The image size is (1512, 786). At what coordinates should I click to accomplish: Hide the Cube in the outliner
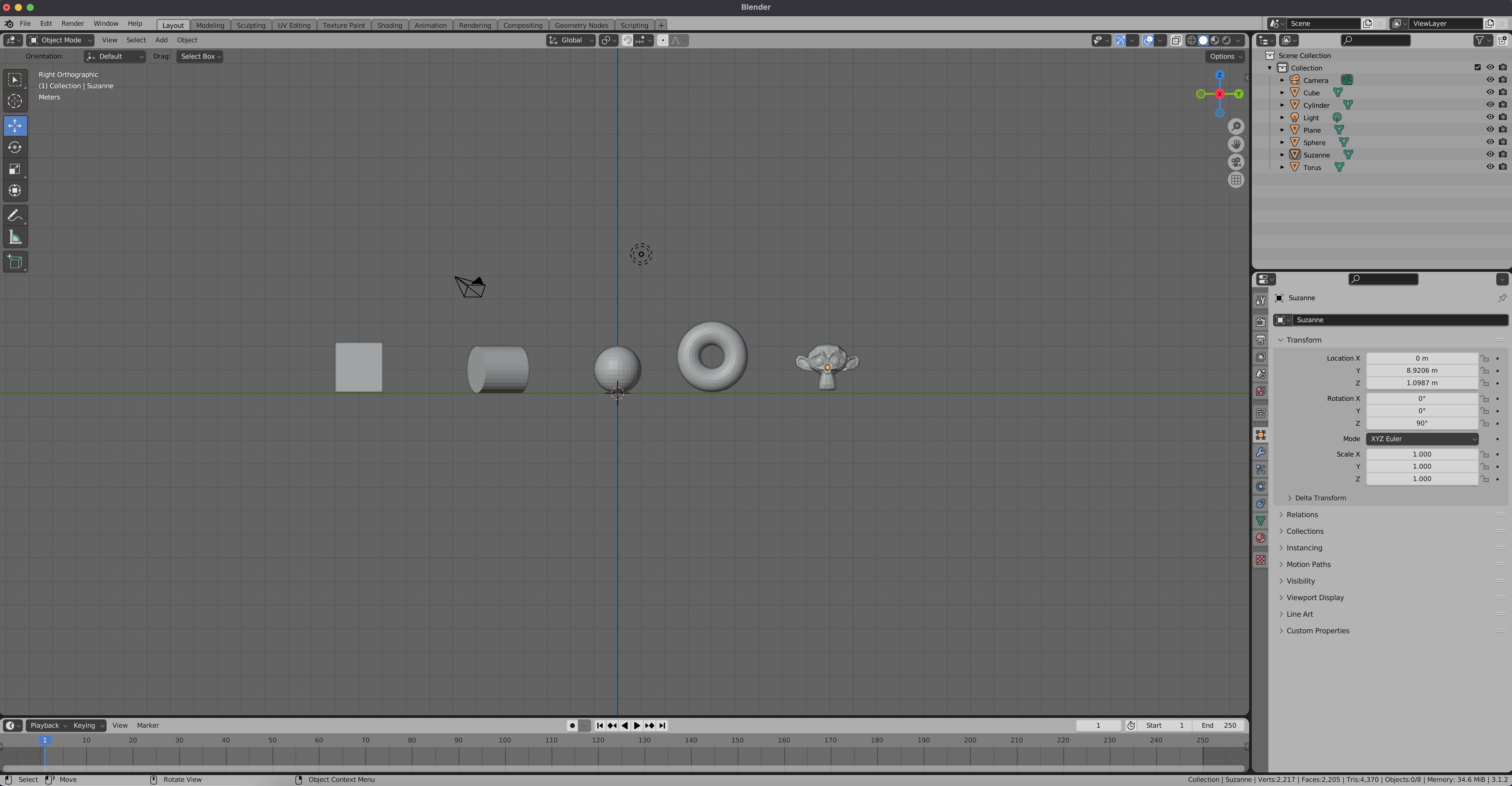(1490, 92)
